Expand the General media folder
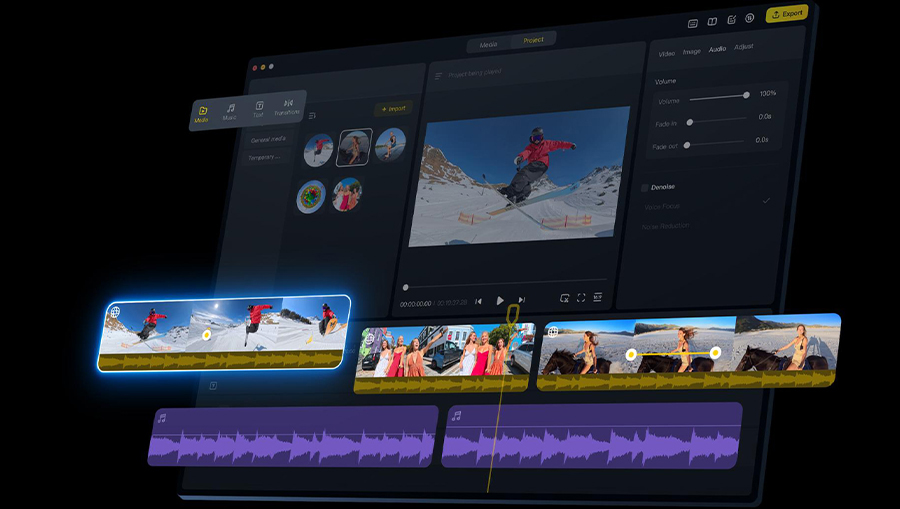Screen dimensions: 900x509 tap(267, 140)
